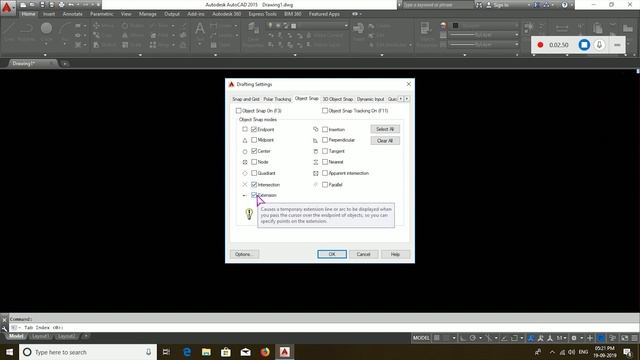Enable Object Snap Tracking On (F11) checkbox

point(325,111)
